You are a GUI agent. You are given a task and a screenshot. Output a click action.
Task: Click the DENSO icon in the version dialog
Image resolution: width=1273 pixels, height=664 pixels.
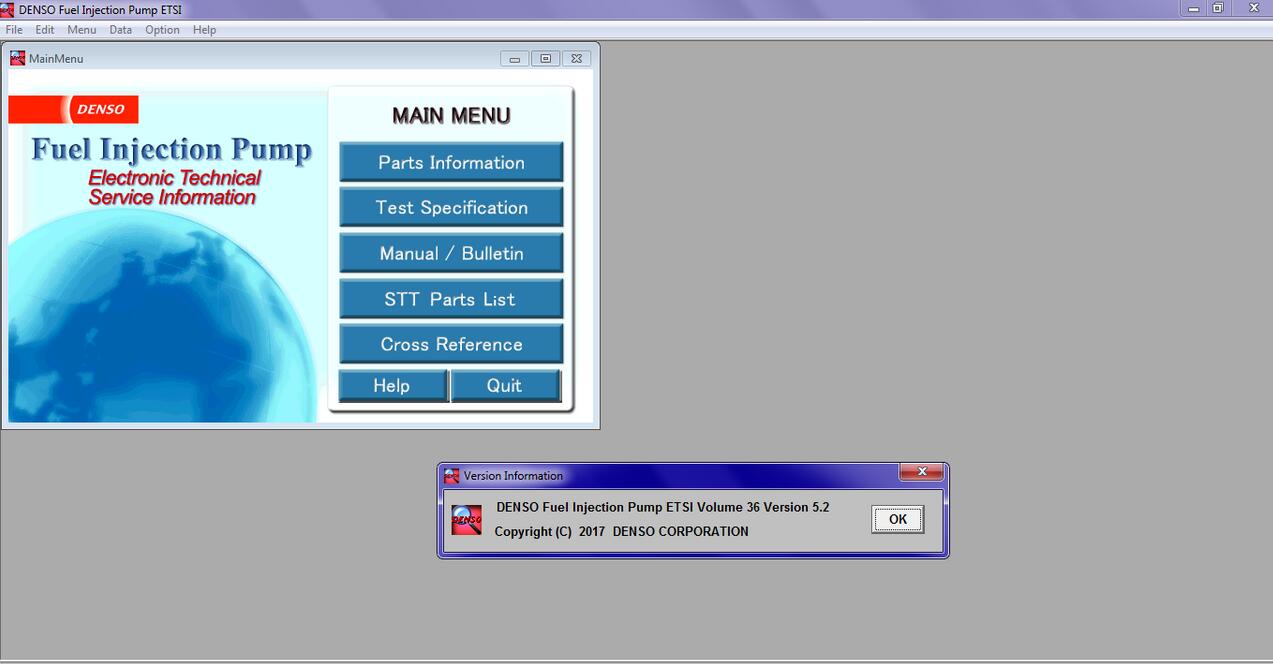point(466,519)
